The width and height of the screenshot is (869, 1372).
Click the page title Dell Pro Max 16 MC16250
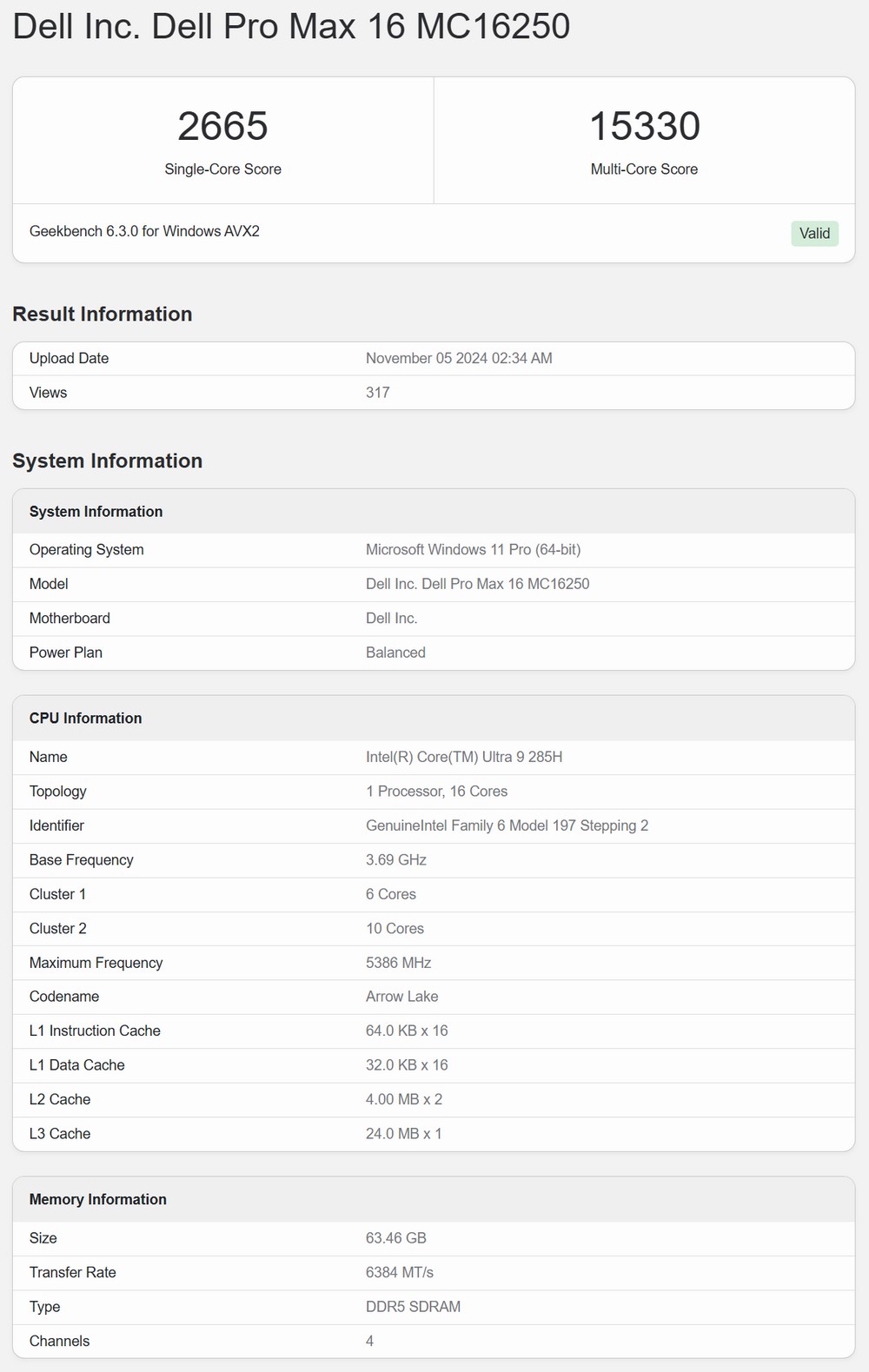pyautogui.click(x=291, y=26)
